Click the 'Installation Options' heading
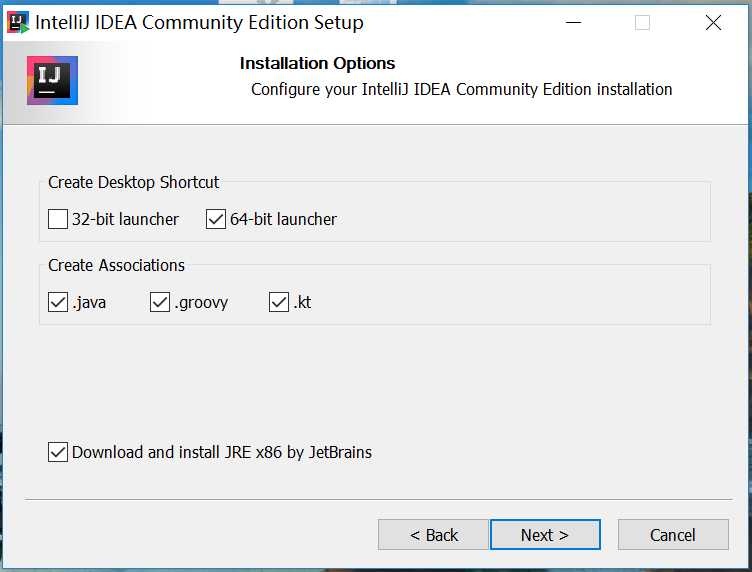Image resolution: width=752 pixels, height=572 pixels. click(317, 63)
